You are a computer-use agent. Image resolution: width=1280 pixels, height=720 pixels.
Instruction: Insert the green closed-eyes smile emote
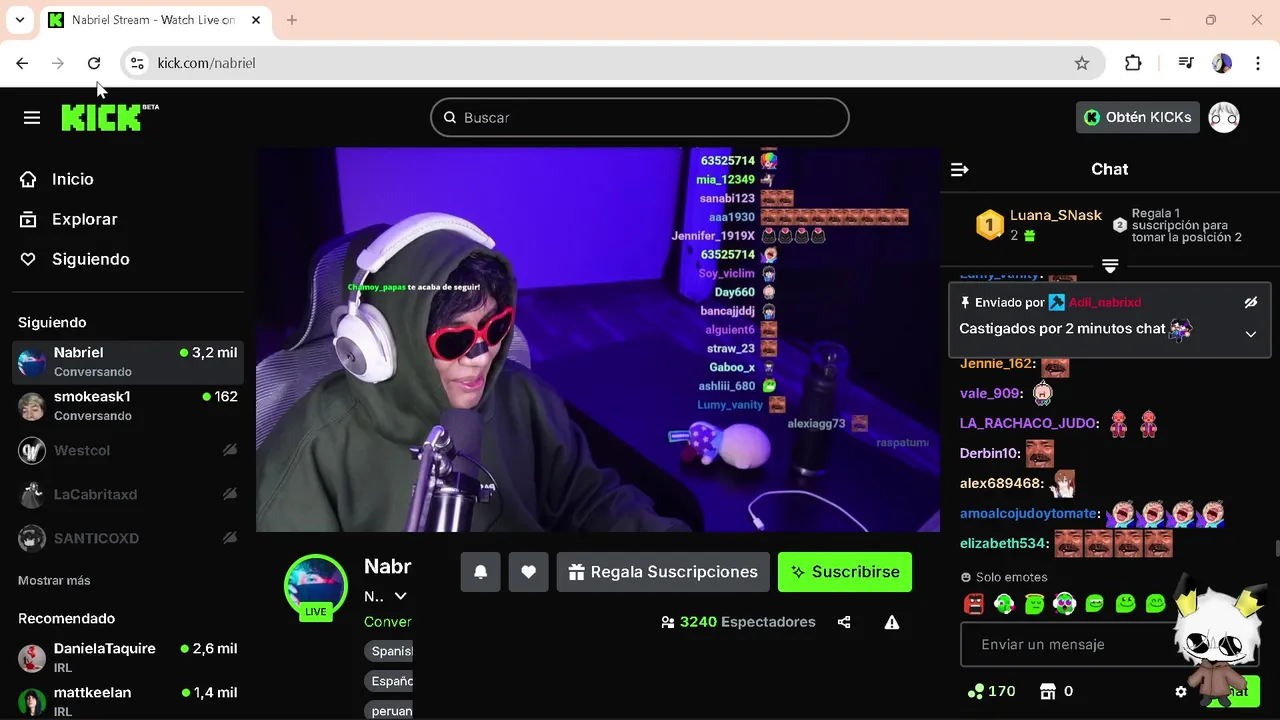(x=1156, y=604)
